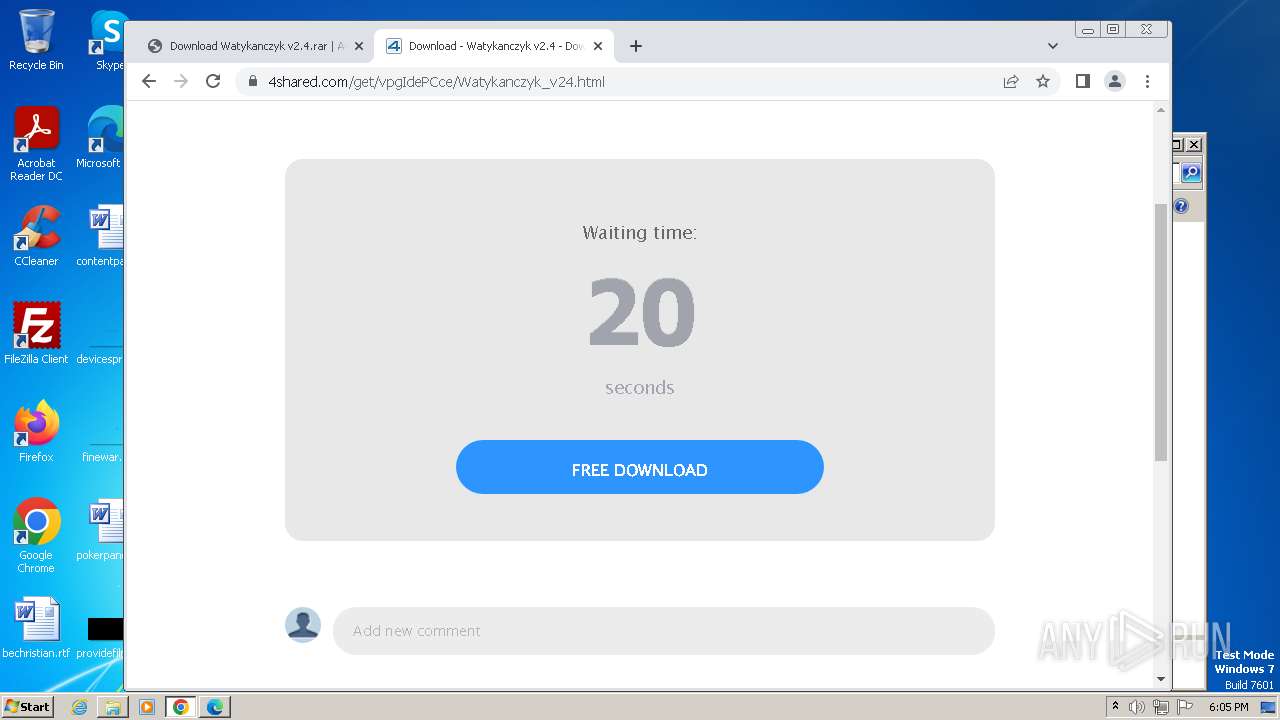Click the commenter avatar icon
The image size is (1280, 720).
click(303, 625)
